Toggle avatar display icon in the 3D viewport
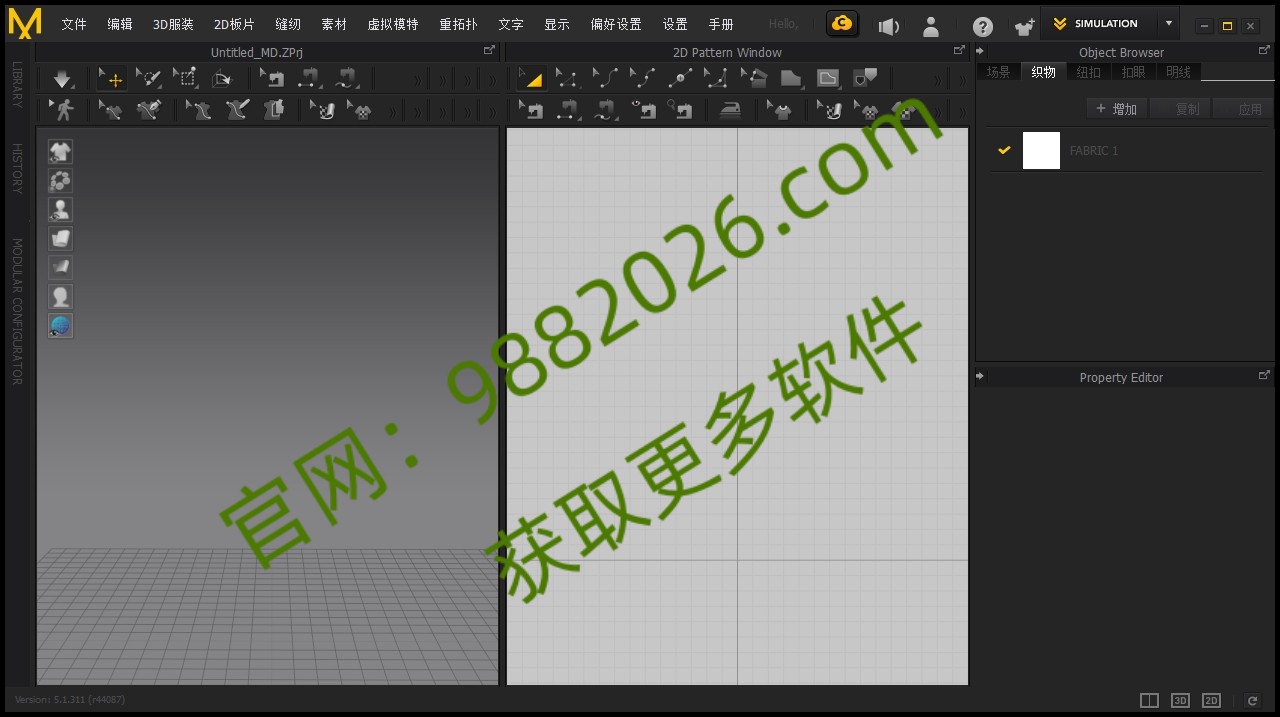The image size is (1280, 717). click(x=60, y=209)
